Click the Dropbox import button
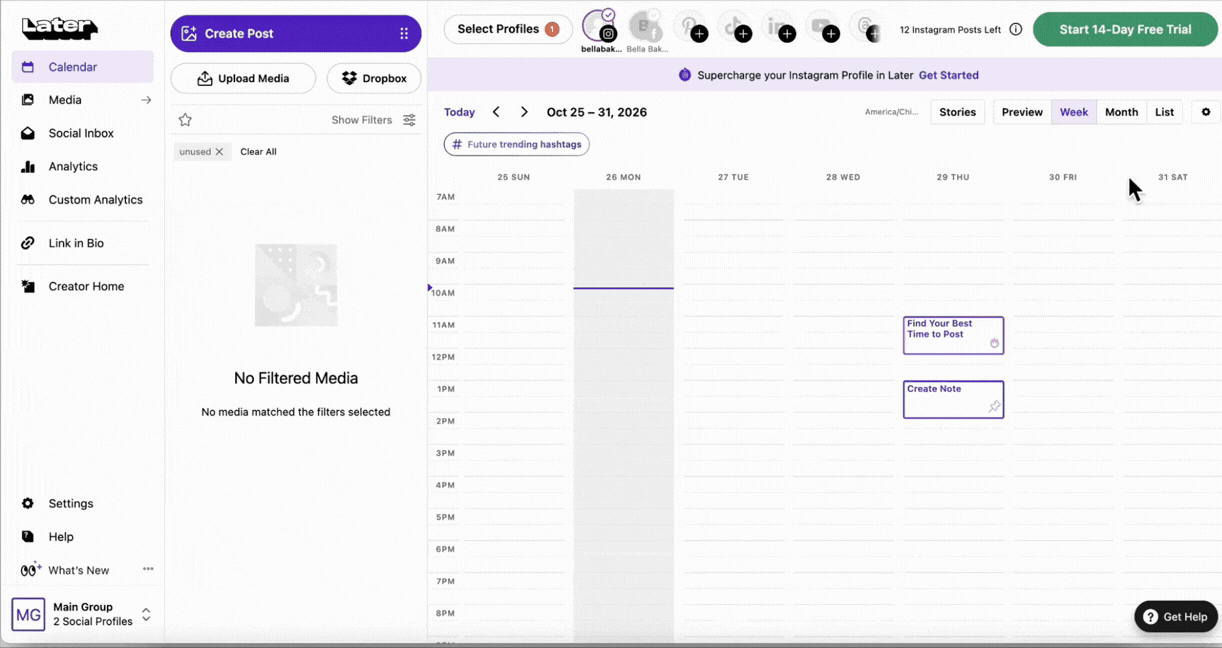Screen dimensions: 1222x648 pyautogui.click(x=374, y=78)
